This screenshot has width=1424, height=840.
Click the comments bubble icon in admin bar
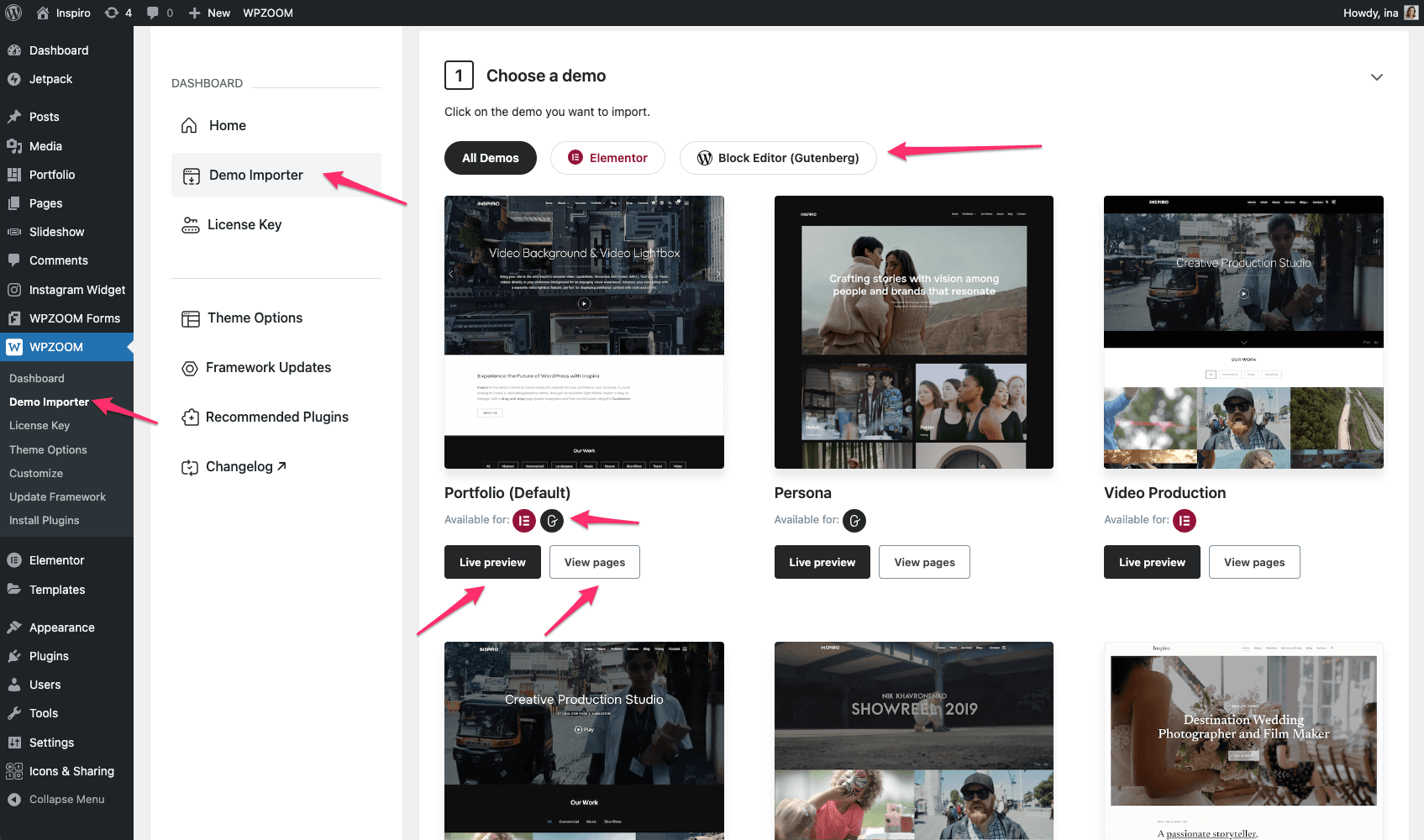click(x=159, y=13)
